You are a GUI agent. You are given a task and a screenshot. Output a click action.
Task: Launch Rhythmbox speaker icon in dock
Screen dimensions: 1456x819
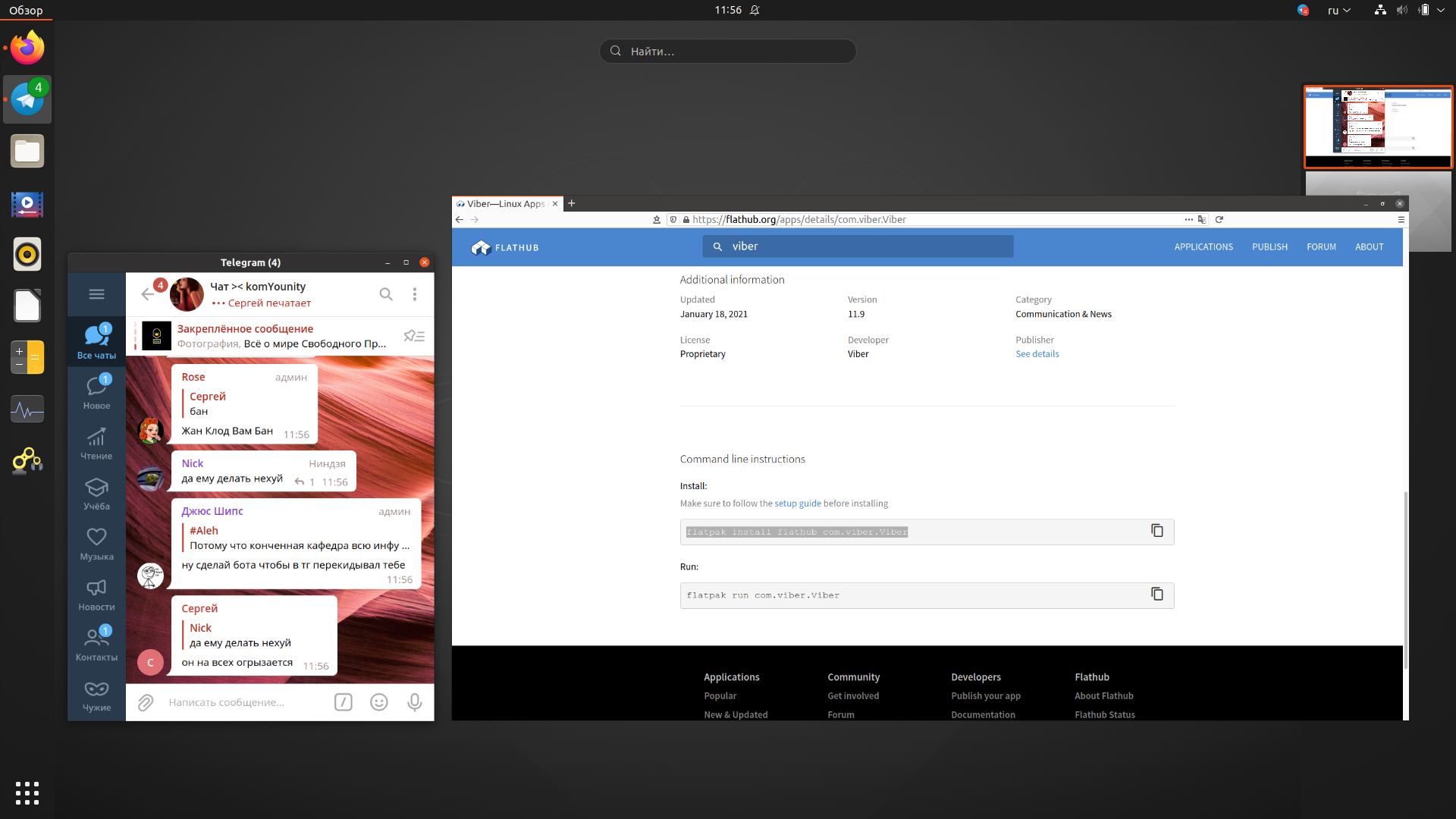[27, 255]
